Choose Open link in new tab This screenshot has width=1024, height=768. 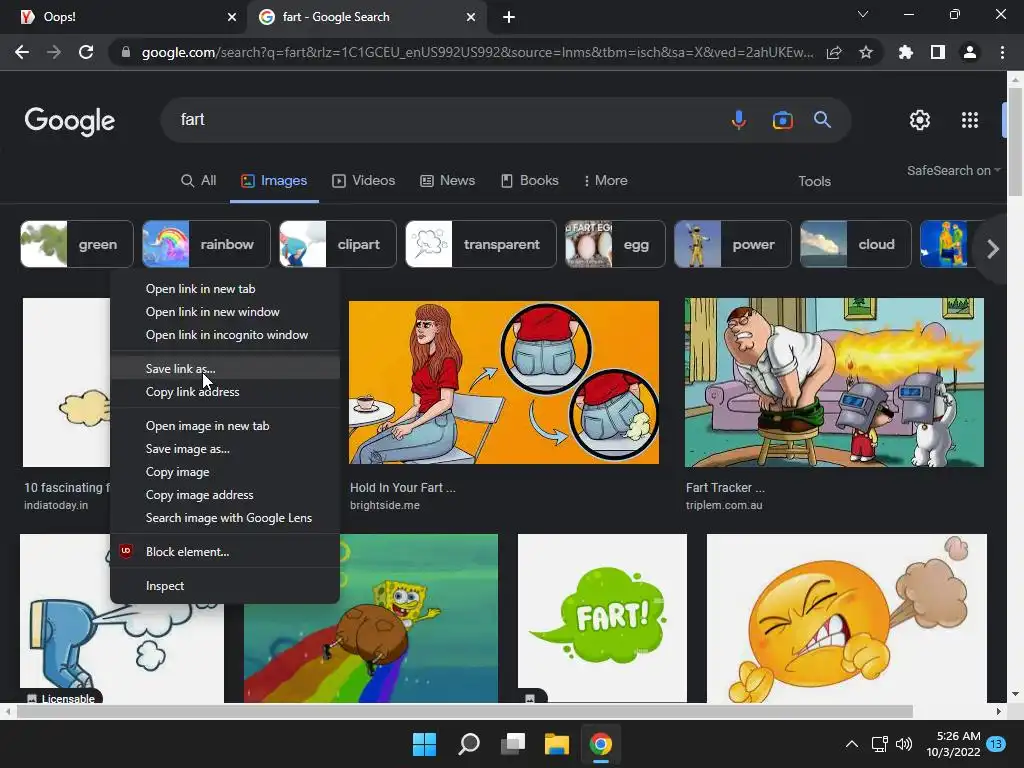225,289
